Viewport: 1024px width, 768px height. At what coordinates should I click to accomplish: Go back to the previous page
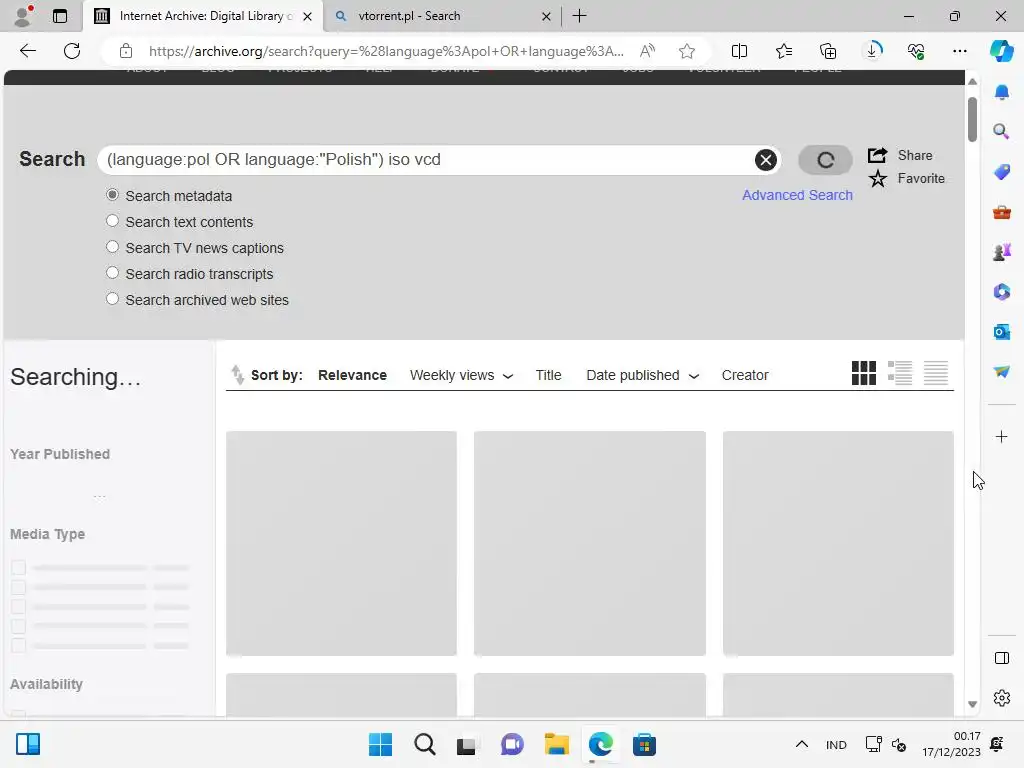27,51
